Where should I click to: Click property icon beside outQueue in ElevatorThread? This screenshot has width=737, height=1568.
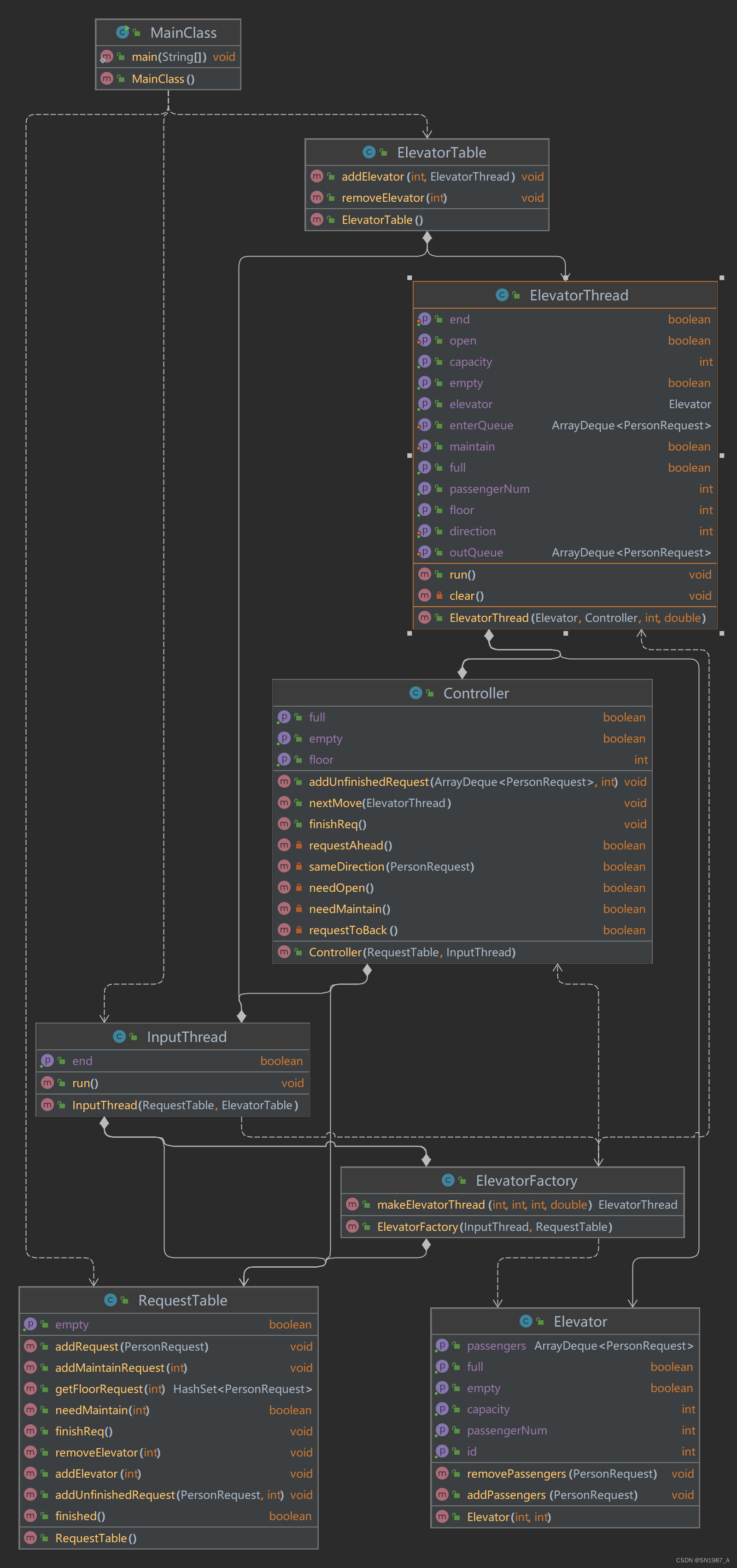tap(424, 552)
